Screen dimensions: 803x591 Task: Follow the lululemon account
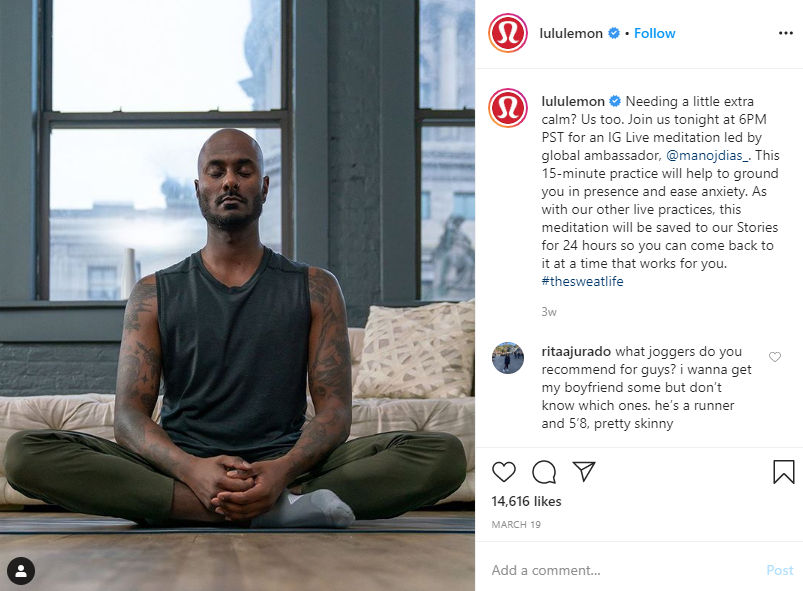[x=654, y=33]
